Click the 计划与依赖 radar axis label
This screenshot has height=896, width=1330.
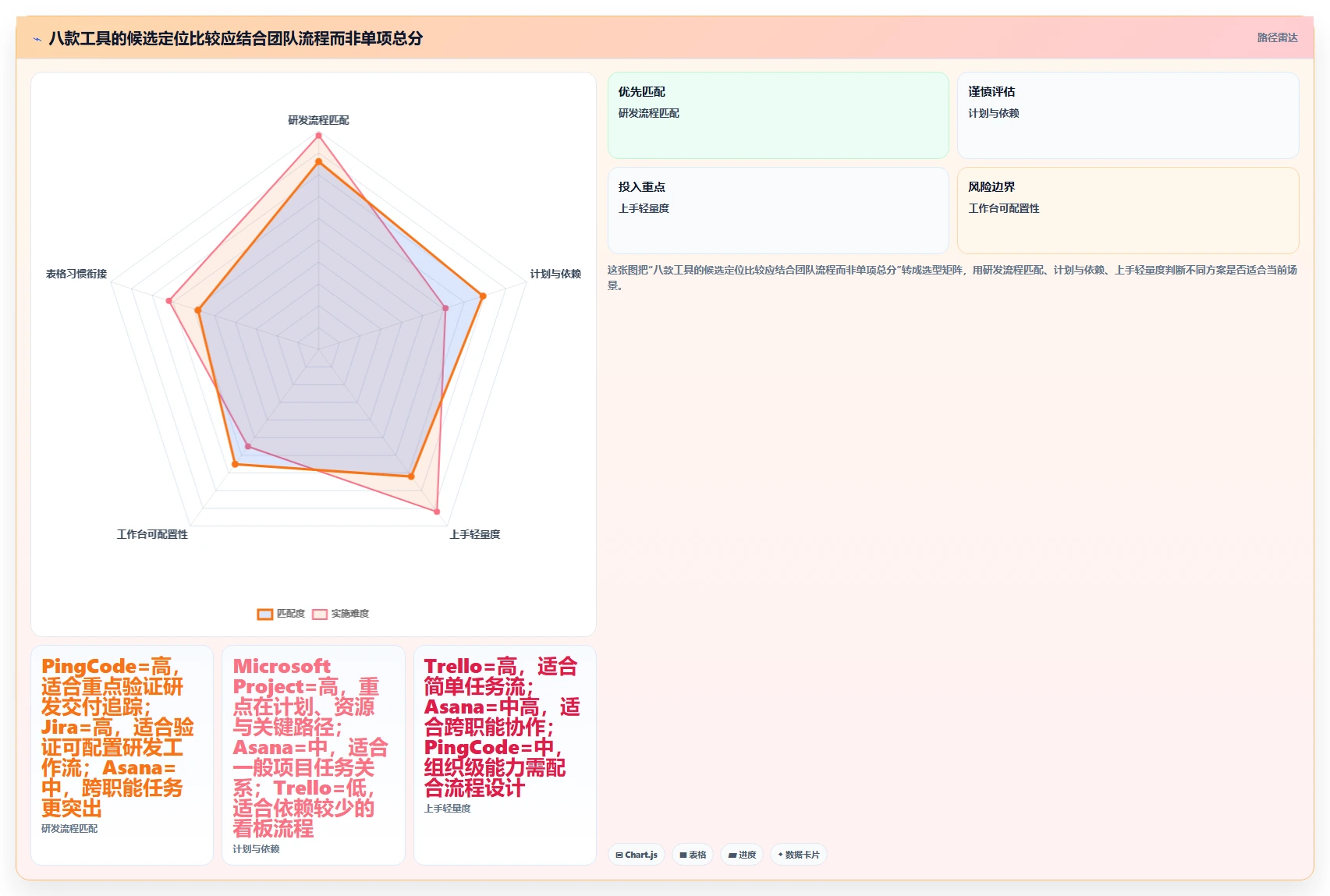pos(555,274)
